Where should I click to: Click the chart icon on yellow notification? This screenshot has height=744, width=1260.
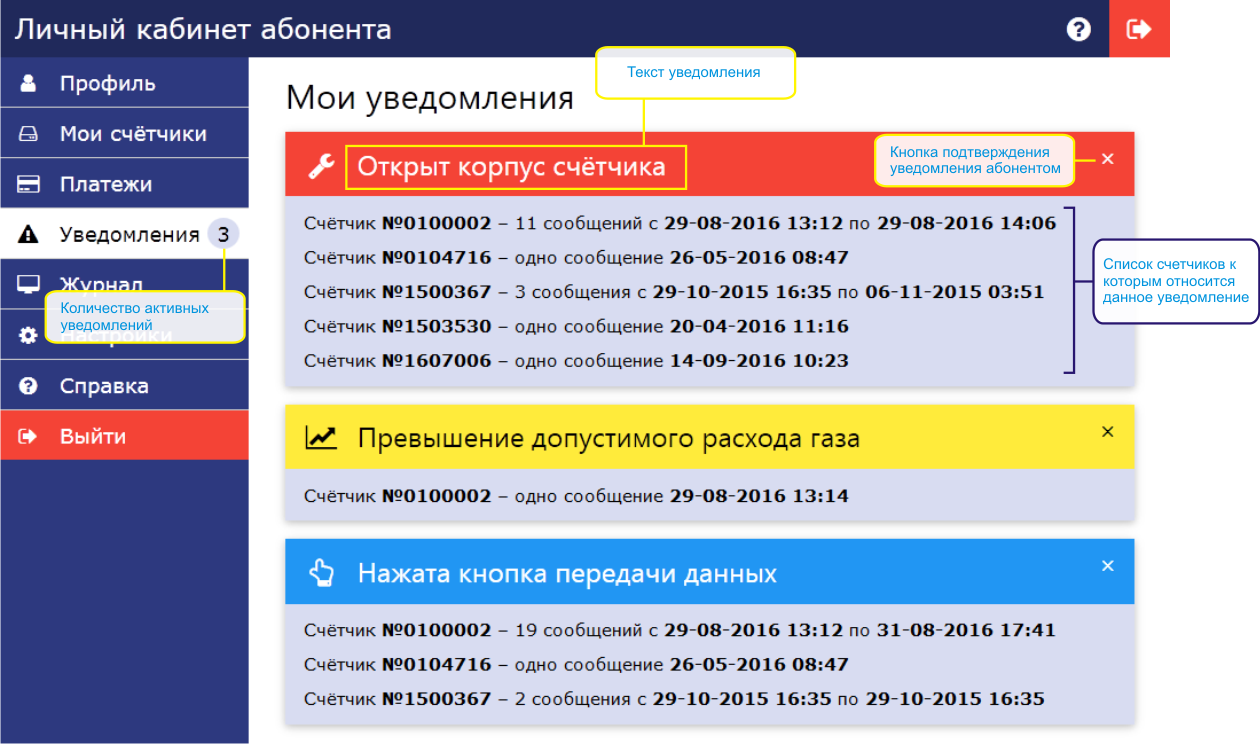click(x=321, y=438)
